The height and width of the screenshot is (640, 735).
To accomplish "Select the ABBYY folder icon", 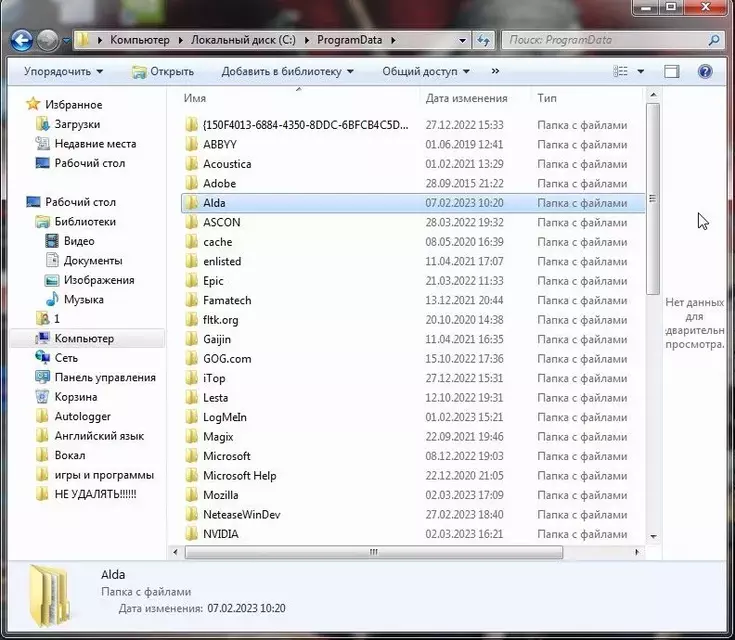I will coord(191,144).
